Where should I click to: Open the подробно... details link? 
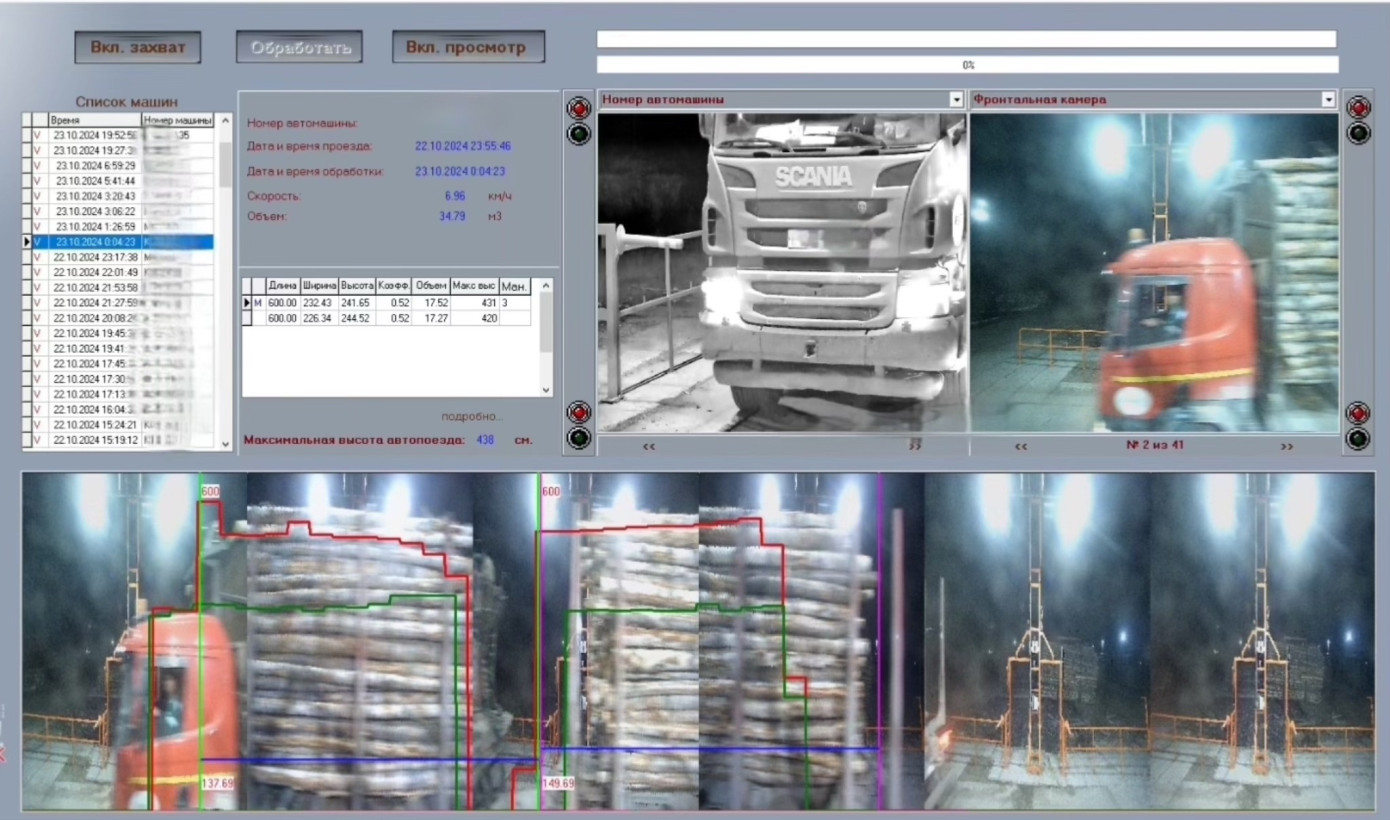pyautogui.click(x=472, y=416)
